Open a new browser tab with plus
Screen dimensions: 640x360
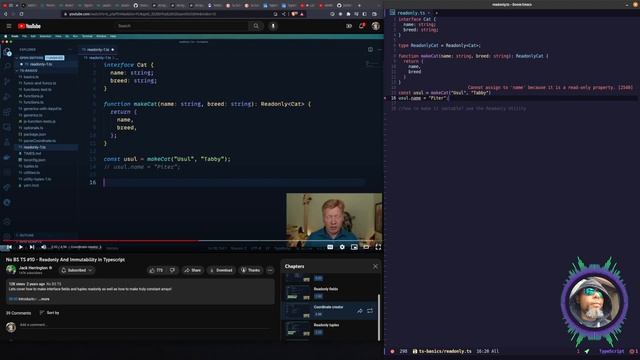tap(359, 5)
